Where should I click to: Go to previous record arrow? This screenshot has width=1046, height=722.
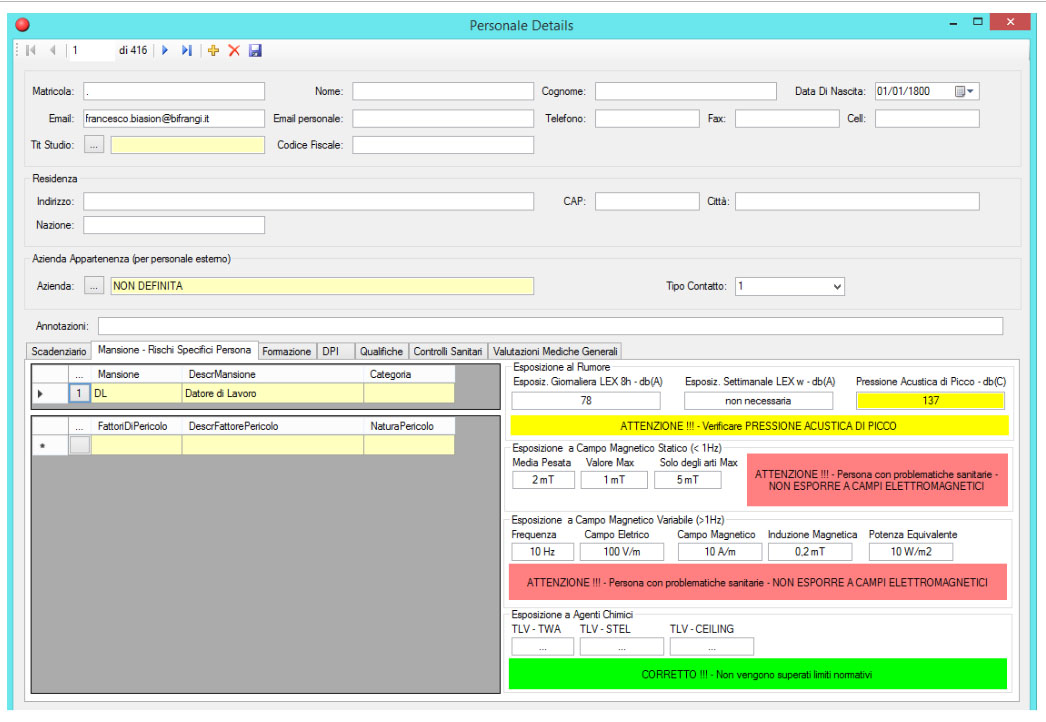(x=52, y=50)
